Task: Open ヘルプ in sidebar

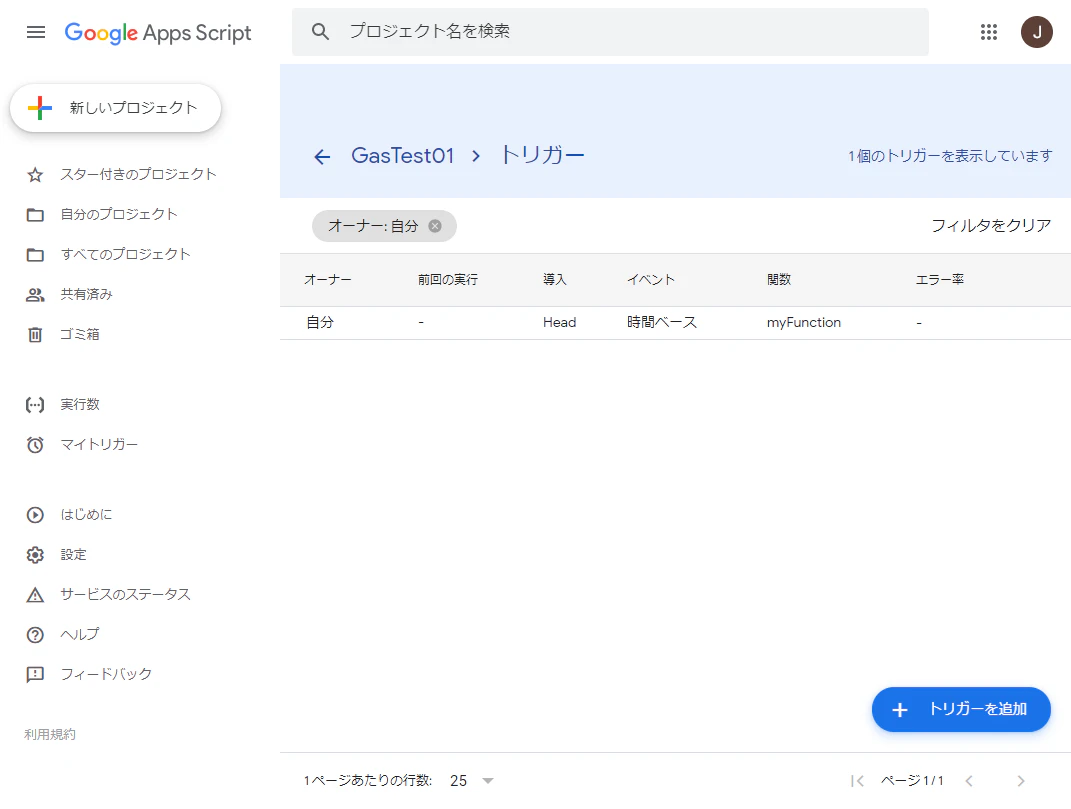Action: pos(80,634)
